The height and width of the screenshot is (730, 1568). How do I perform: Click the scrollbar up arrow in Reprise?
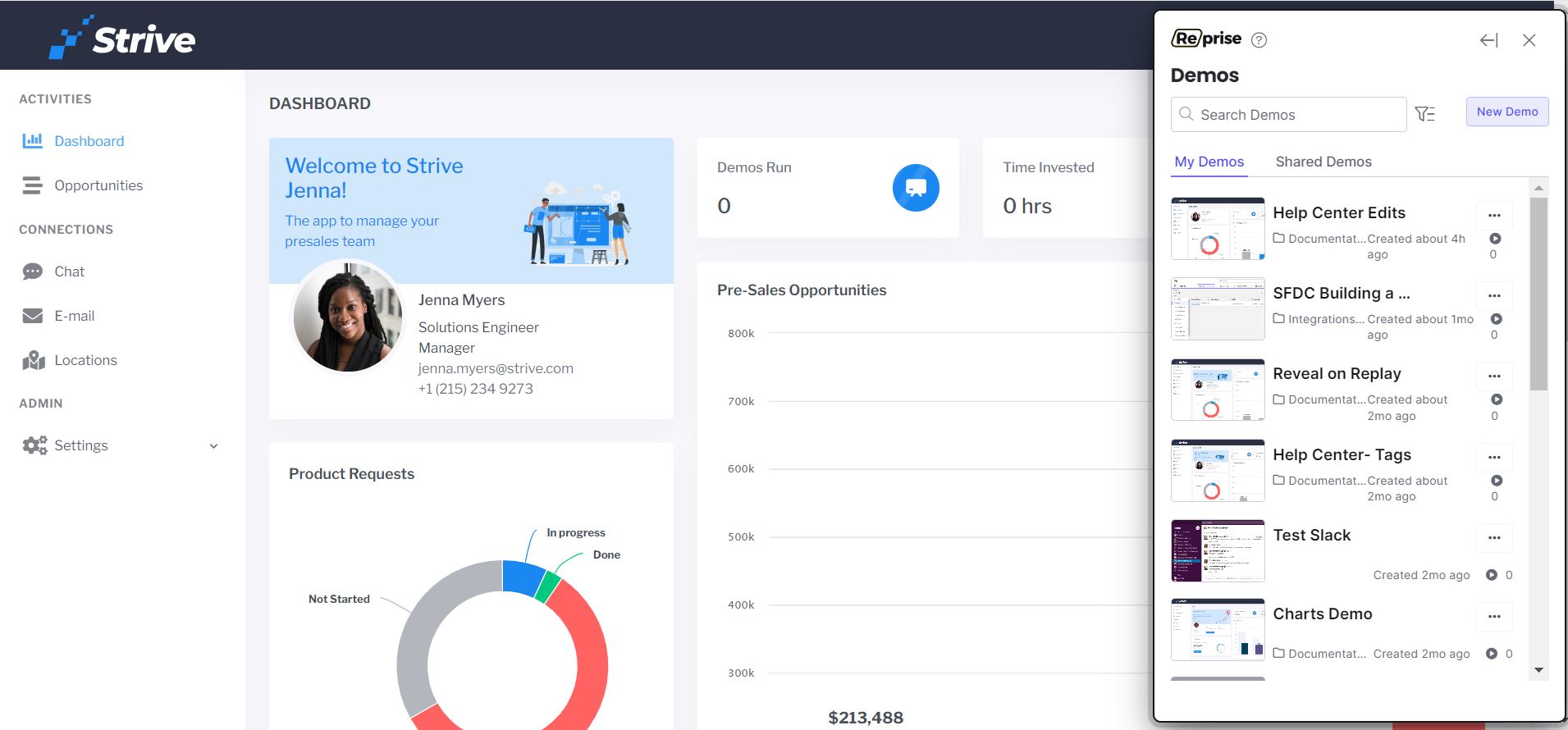[x=1538, y=189]
